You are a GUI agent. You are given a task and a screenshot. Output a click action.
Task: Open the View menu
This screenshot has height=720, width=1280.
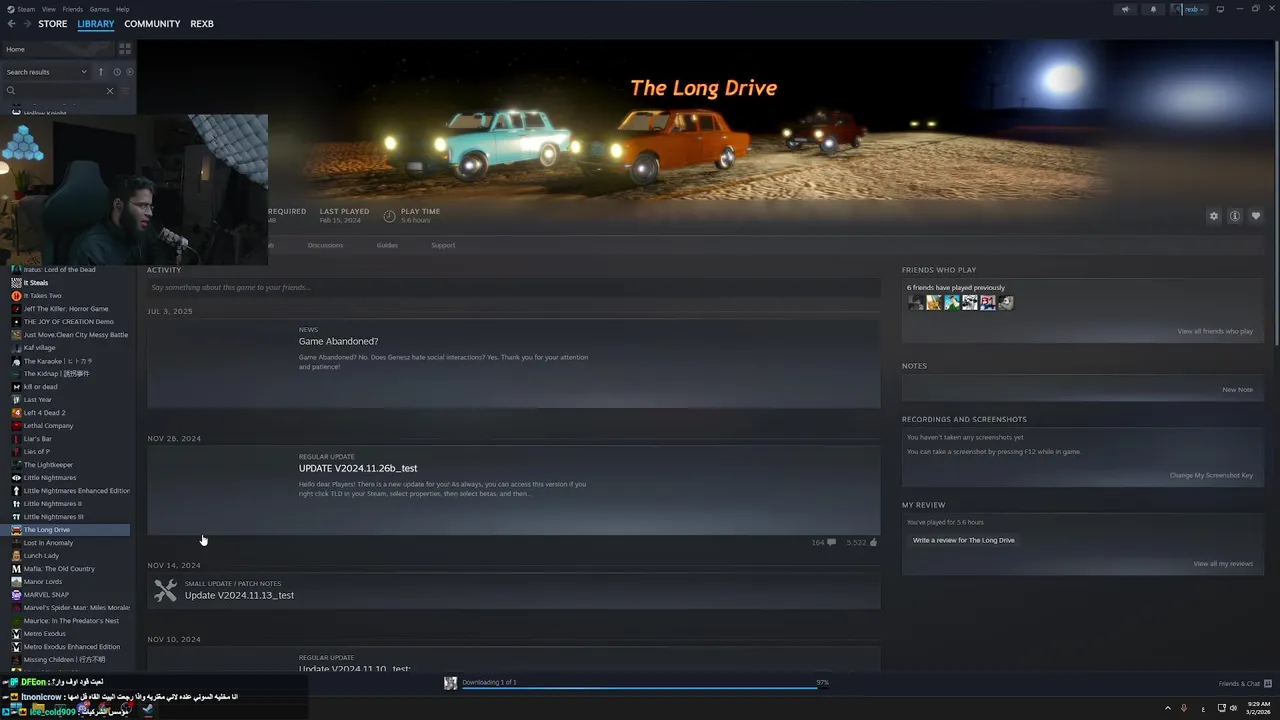[48, 9]
